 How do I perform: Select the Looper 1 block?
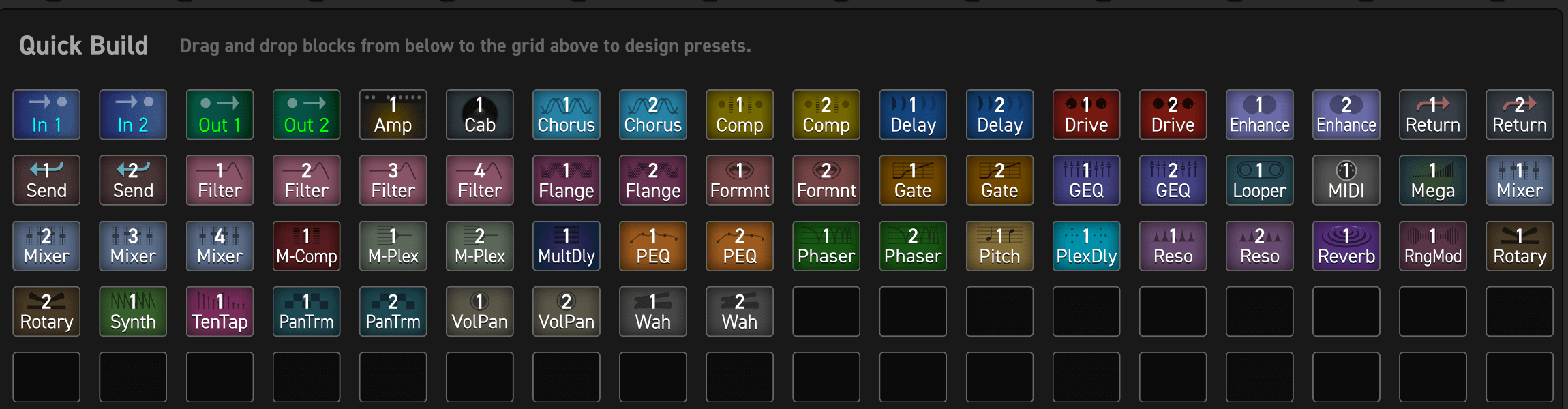pyautogui.click(x=1259, y=180)
